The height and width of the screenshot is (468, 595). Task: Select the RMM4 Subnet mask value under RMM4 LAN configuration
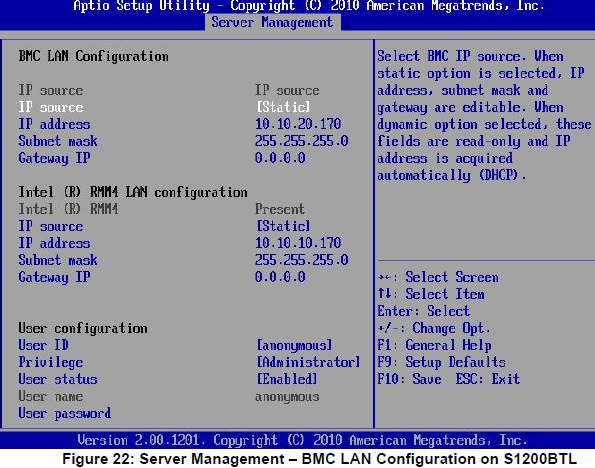click(x=302, y=260)
